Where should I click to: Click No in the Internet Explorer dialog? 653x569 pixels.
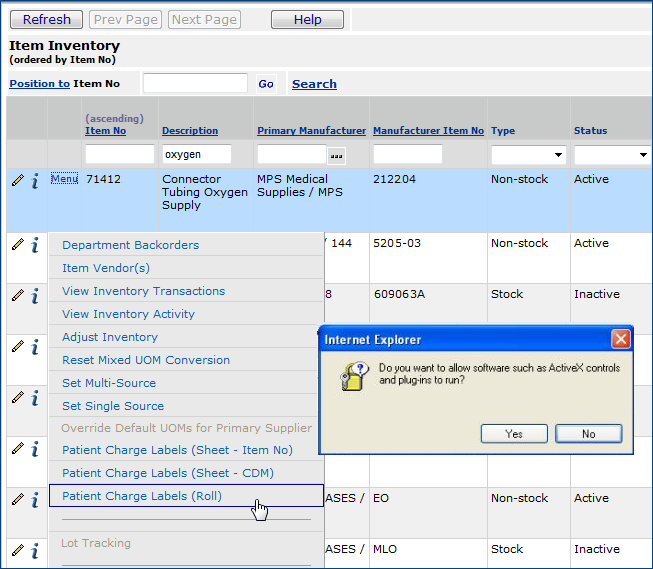(x=588, y=433)
